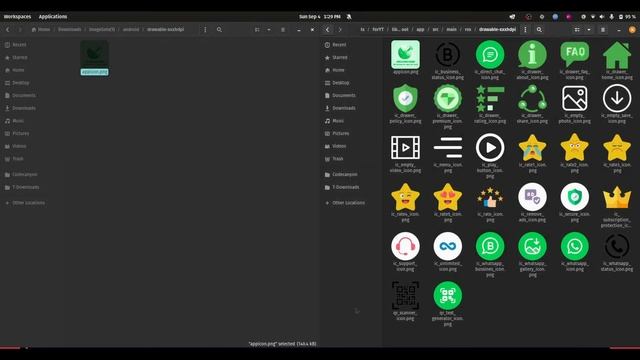Open path options menu in right window

pos(525,30)
